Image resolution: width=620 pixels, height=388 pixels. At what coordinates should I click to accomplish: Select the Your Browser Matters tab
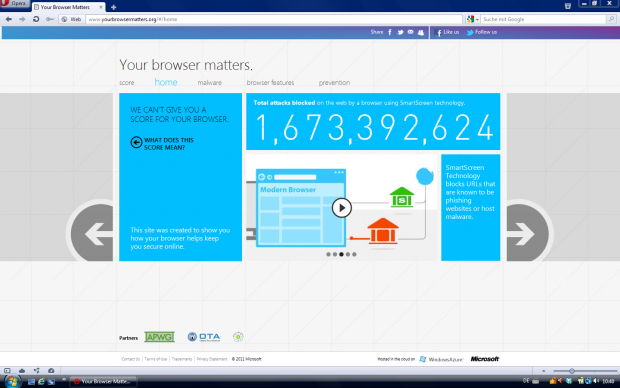point(68,7)
